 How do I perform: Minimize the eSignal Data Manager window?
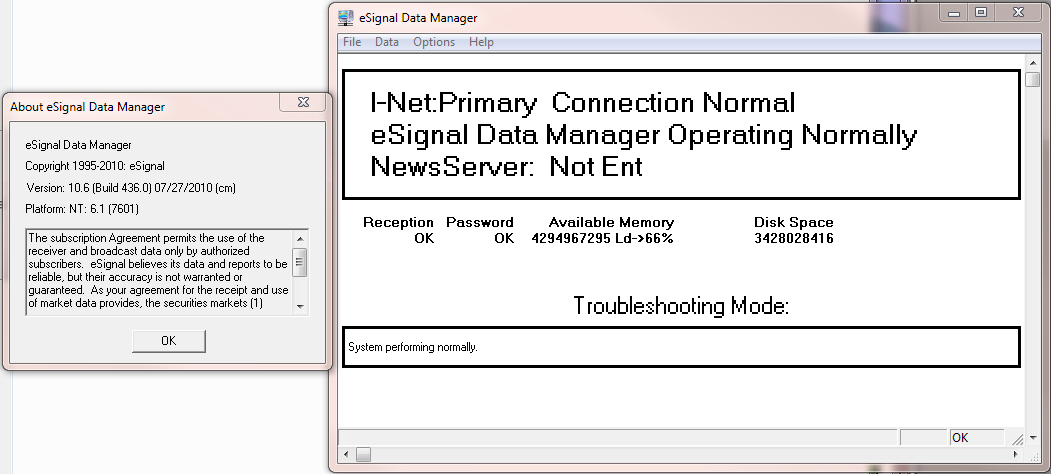pyautogui.click(x=954, y=13)
